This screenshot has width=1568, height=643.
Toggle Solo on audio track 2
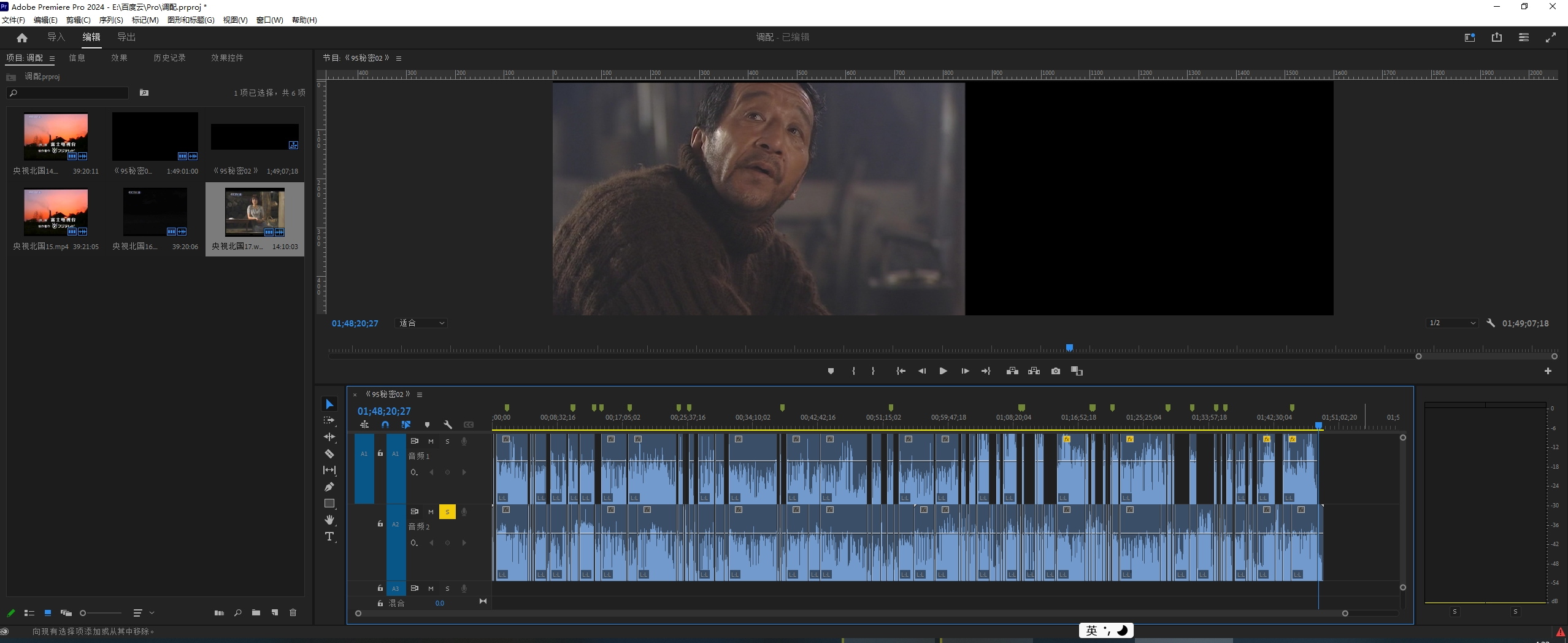[447, 512]
